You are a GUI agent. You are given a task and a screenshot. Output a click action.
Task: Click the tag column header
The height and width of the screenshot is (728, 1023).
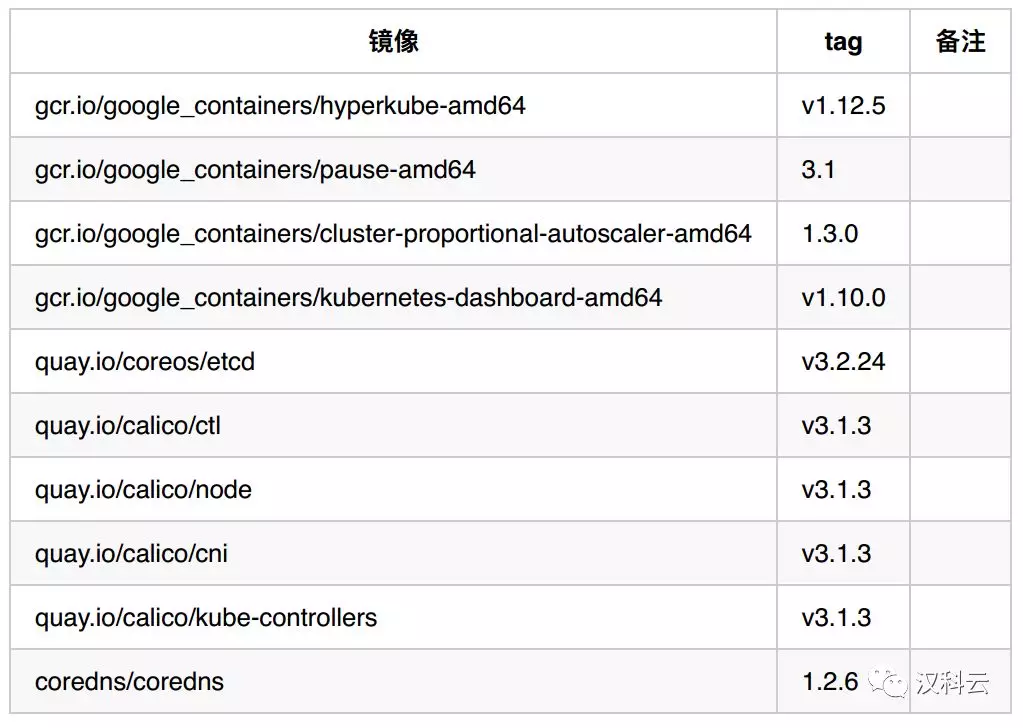pyautogui.click(x=844, y=41)
